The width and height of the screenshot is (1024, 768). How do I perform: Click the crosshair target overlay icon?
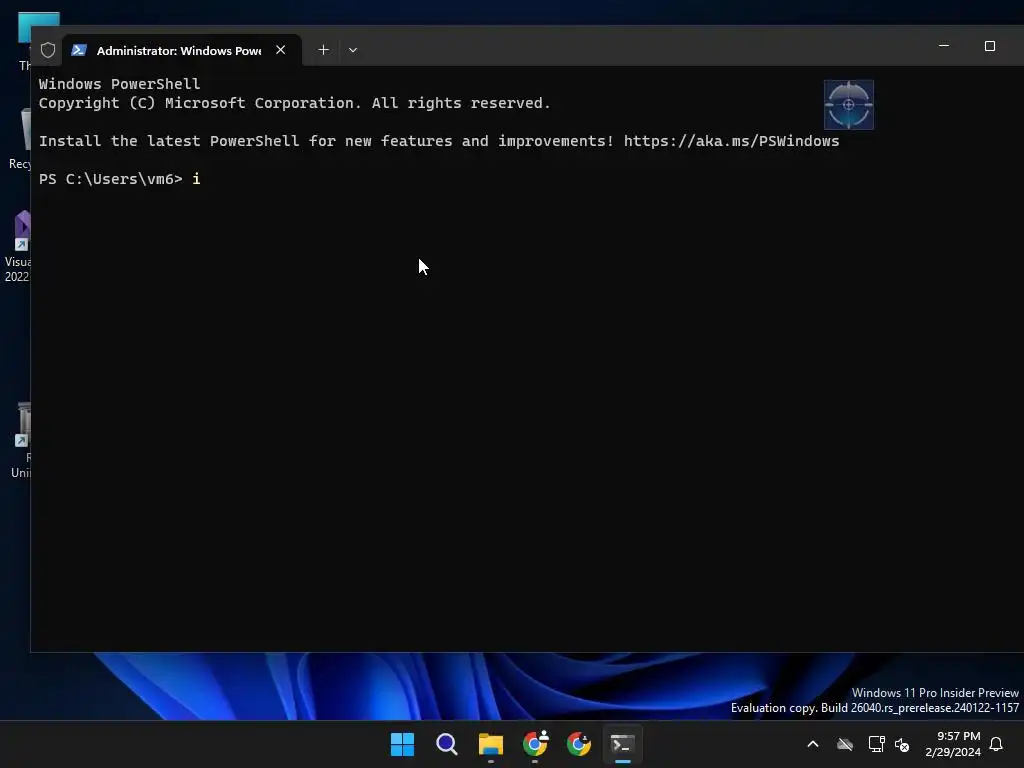coord(848,104)
